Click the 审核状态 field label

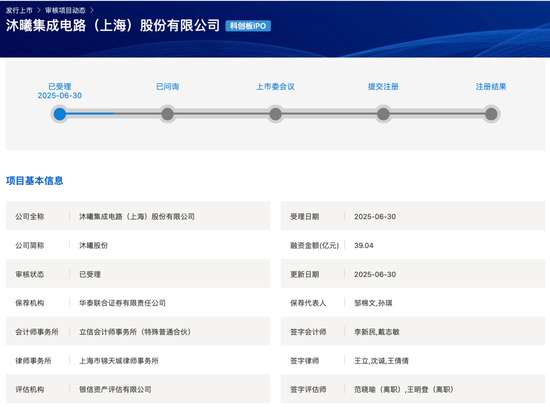pos(29,274)
